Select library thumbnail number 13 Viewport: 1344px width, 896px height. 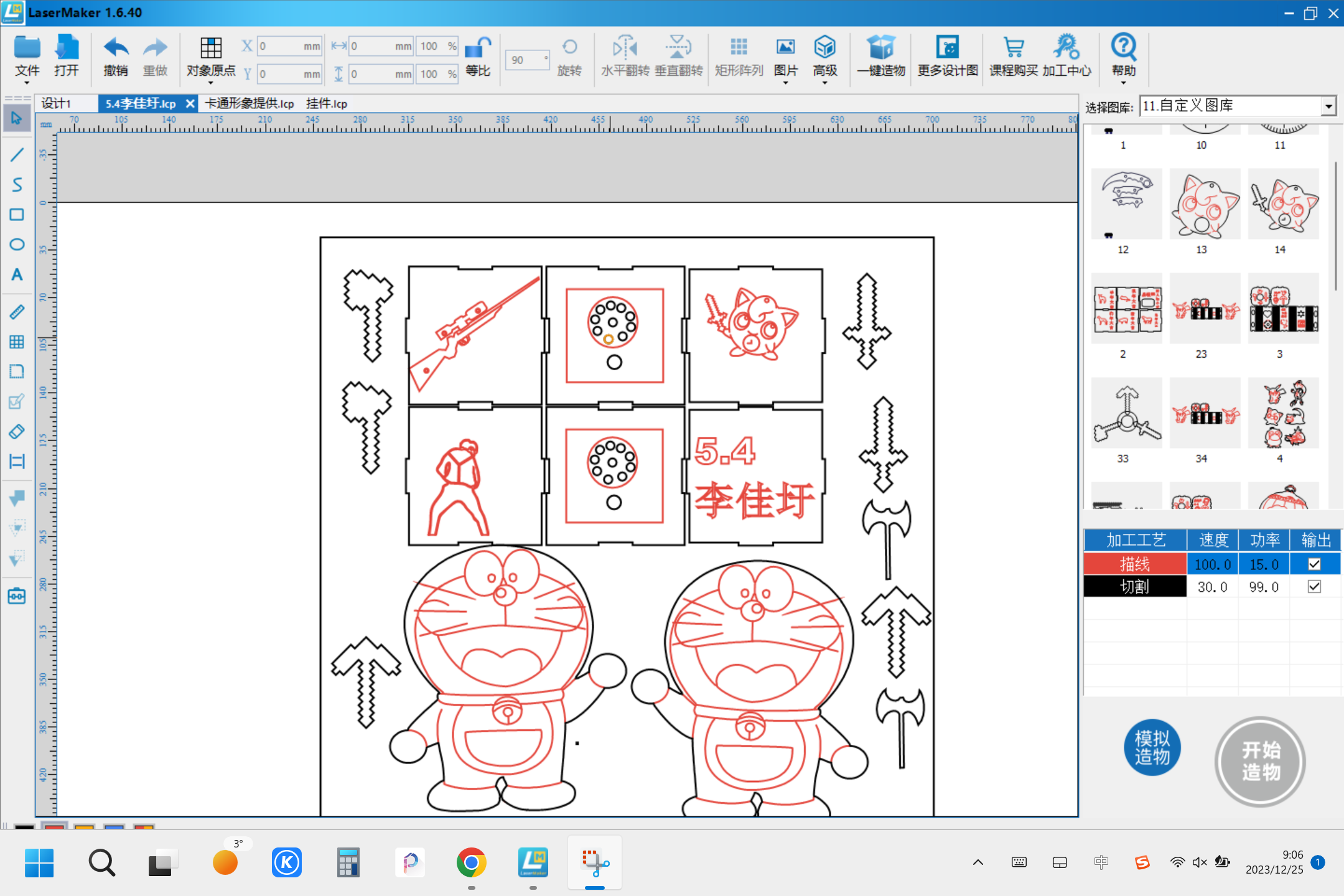click(1205, 204)
